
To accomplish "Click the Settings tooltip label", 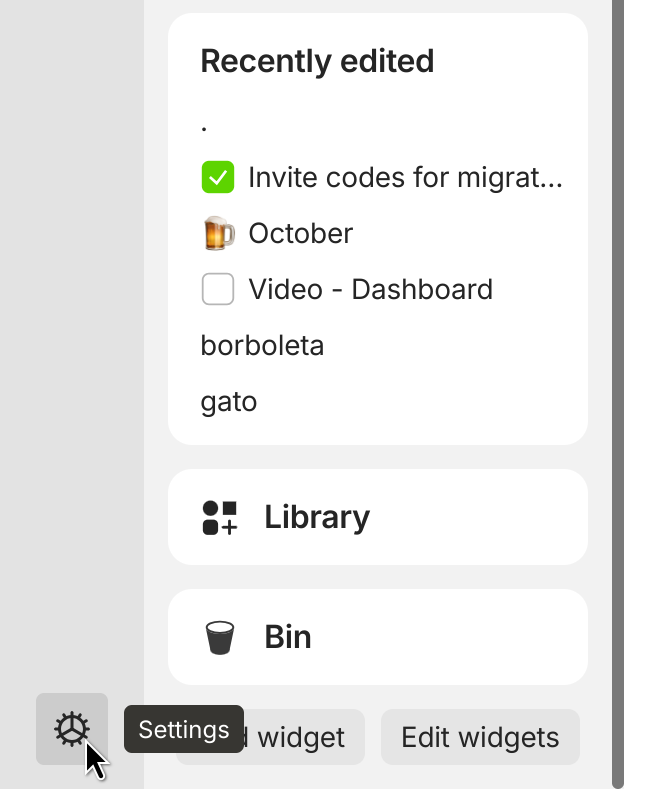I will (184, 729).
